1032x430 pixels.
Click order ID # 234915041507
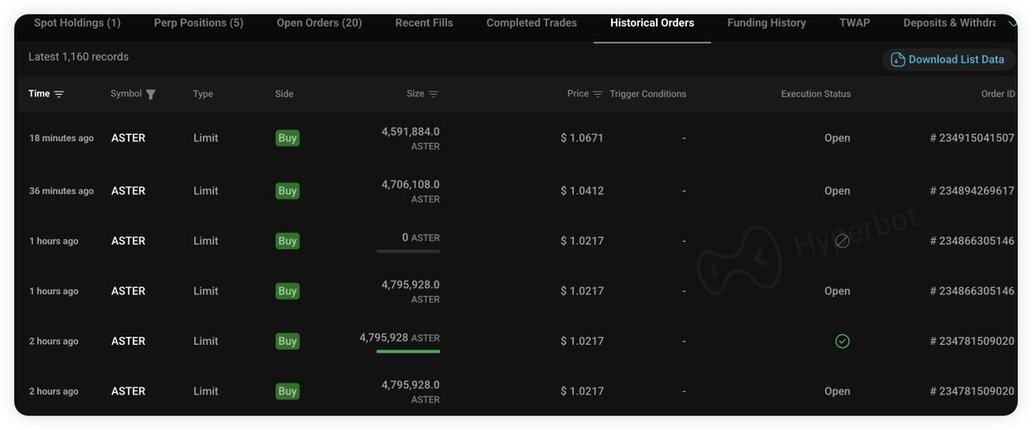972,138
